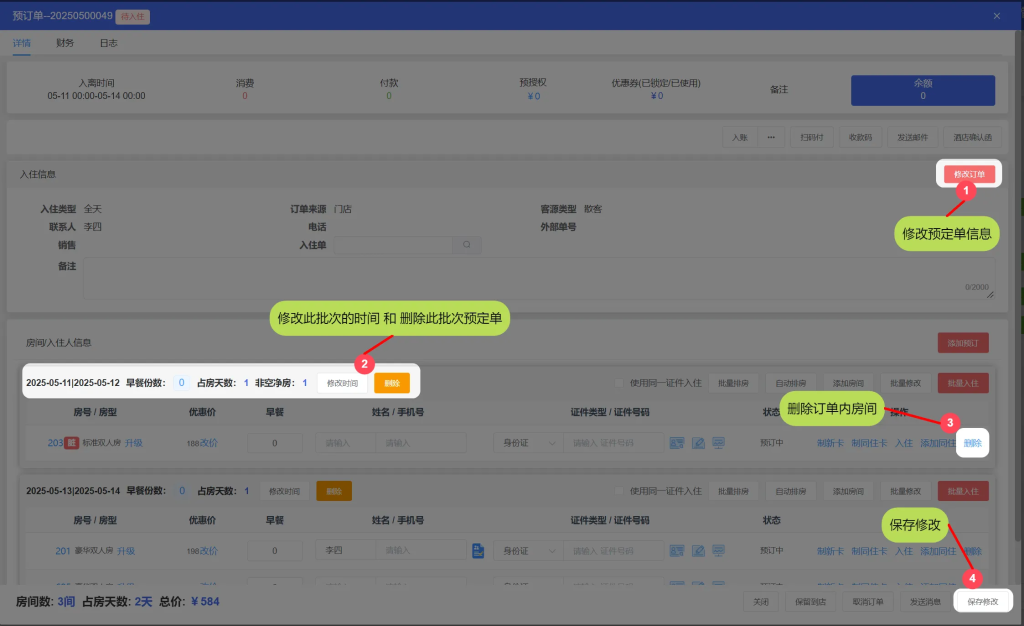
Task: Click the ID card scan icon for room 203
Action: (x=677, y=443)
